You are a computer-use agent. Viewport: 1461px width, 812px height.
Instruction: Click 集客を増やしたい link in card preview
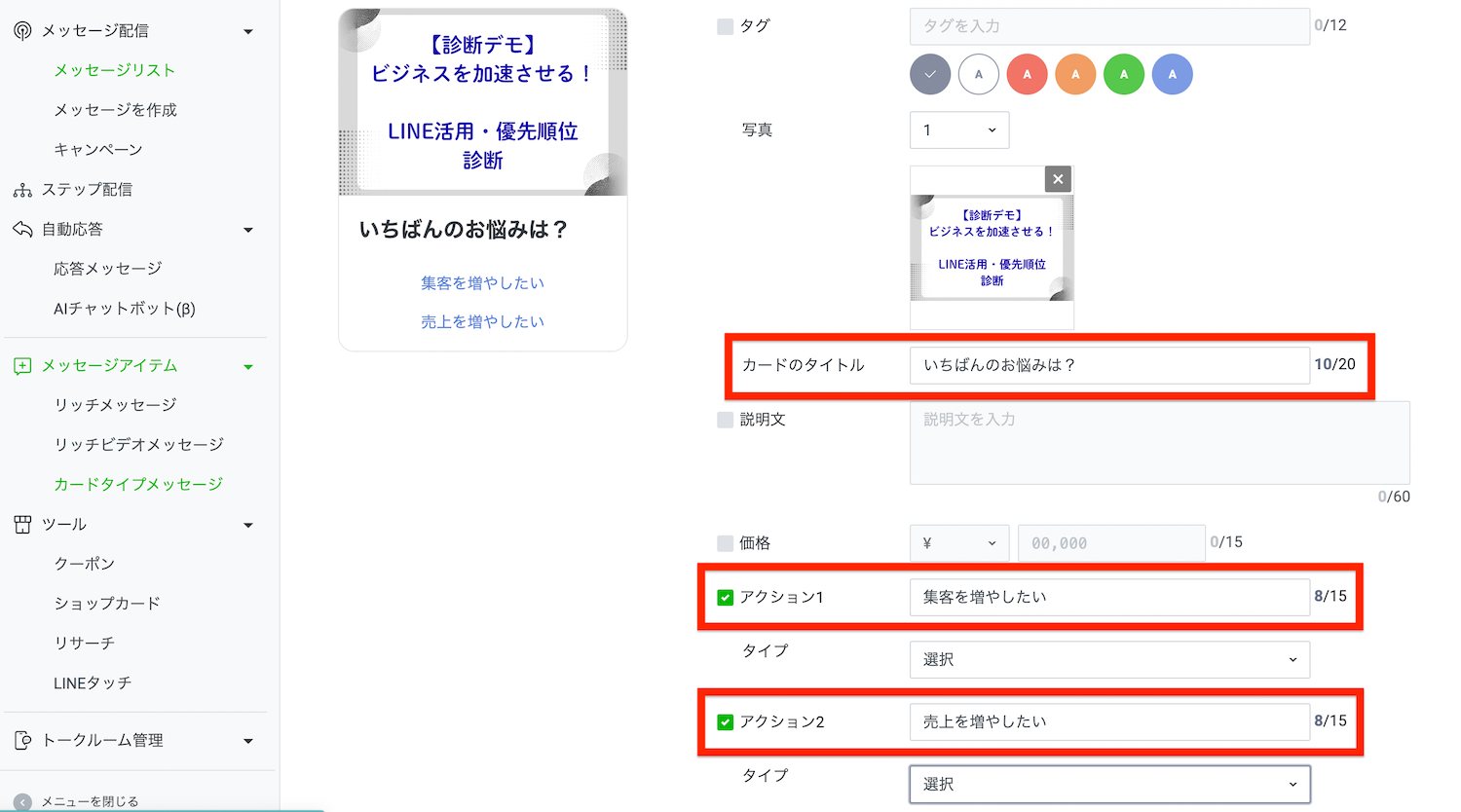click(482, 283)
